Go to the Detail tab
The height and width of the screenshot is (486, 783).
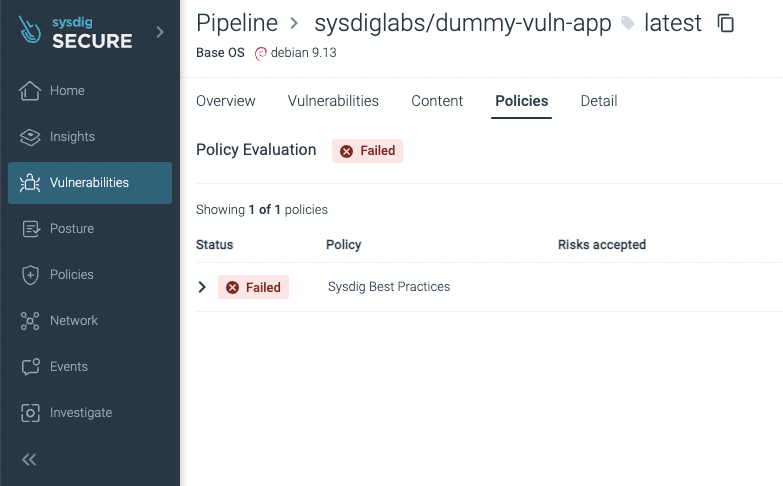pos(599,101)
